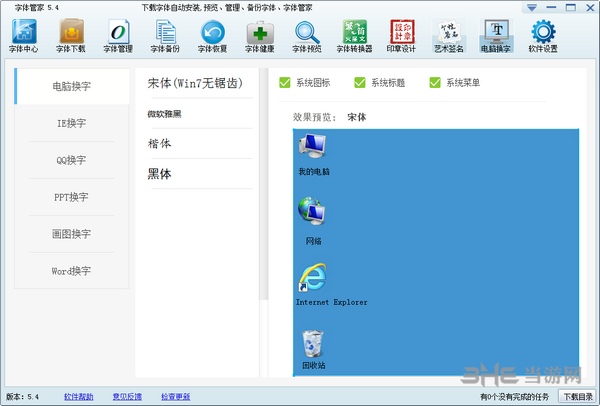
Task: Open 字体管理 toolbar icon
Action: (x=118, y=35)
